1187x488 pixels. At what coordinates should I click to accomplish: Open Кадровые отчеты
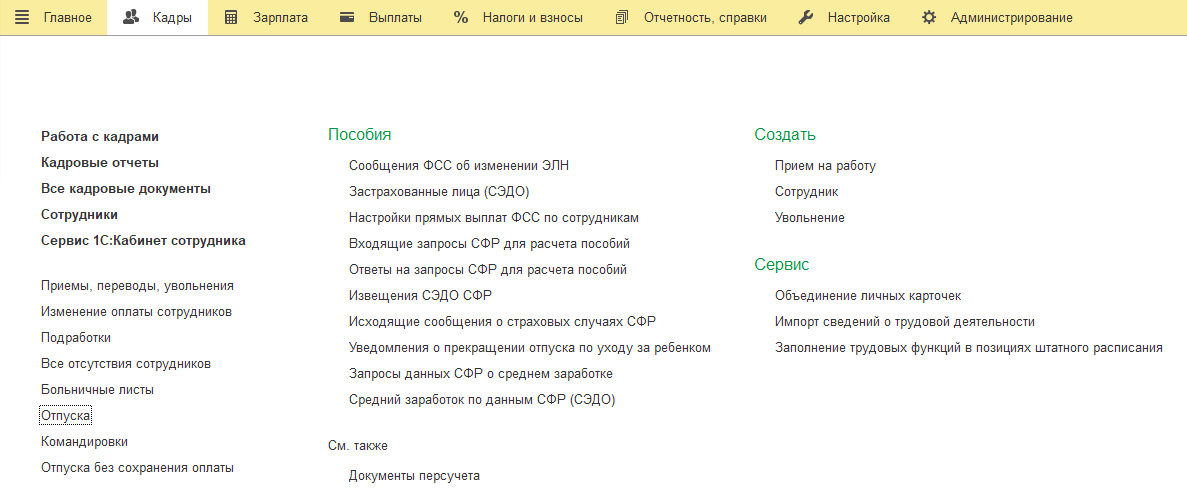pyautogui.click(x=100, y=163)
